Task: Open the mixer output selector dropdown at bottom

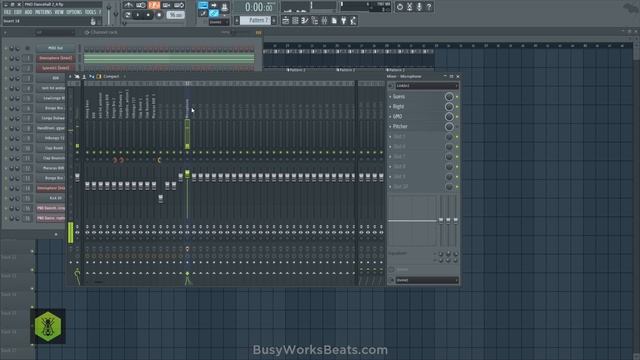Action: (427, 280)
